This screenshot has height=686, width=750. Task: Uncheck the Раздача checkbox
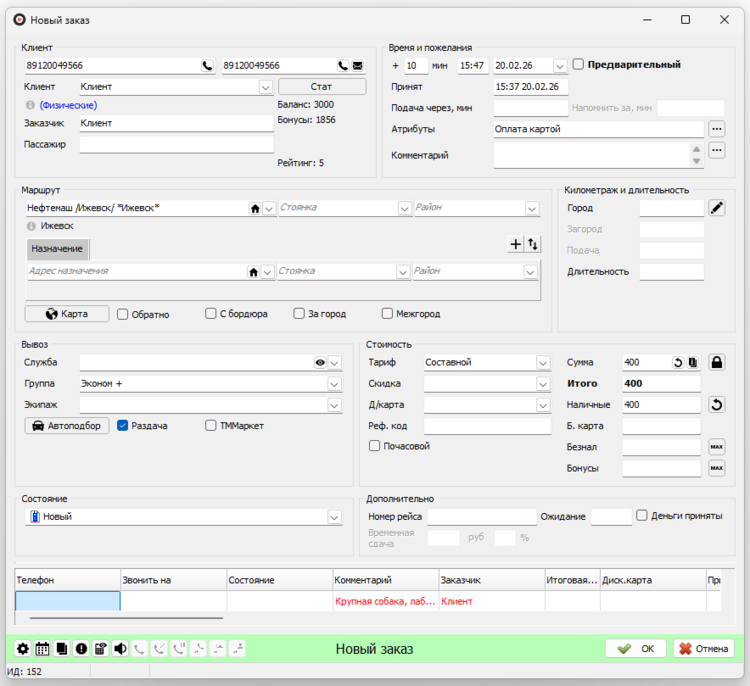[123, 425]
